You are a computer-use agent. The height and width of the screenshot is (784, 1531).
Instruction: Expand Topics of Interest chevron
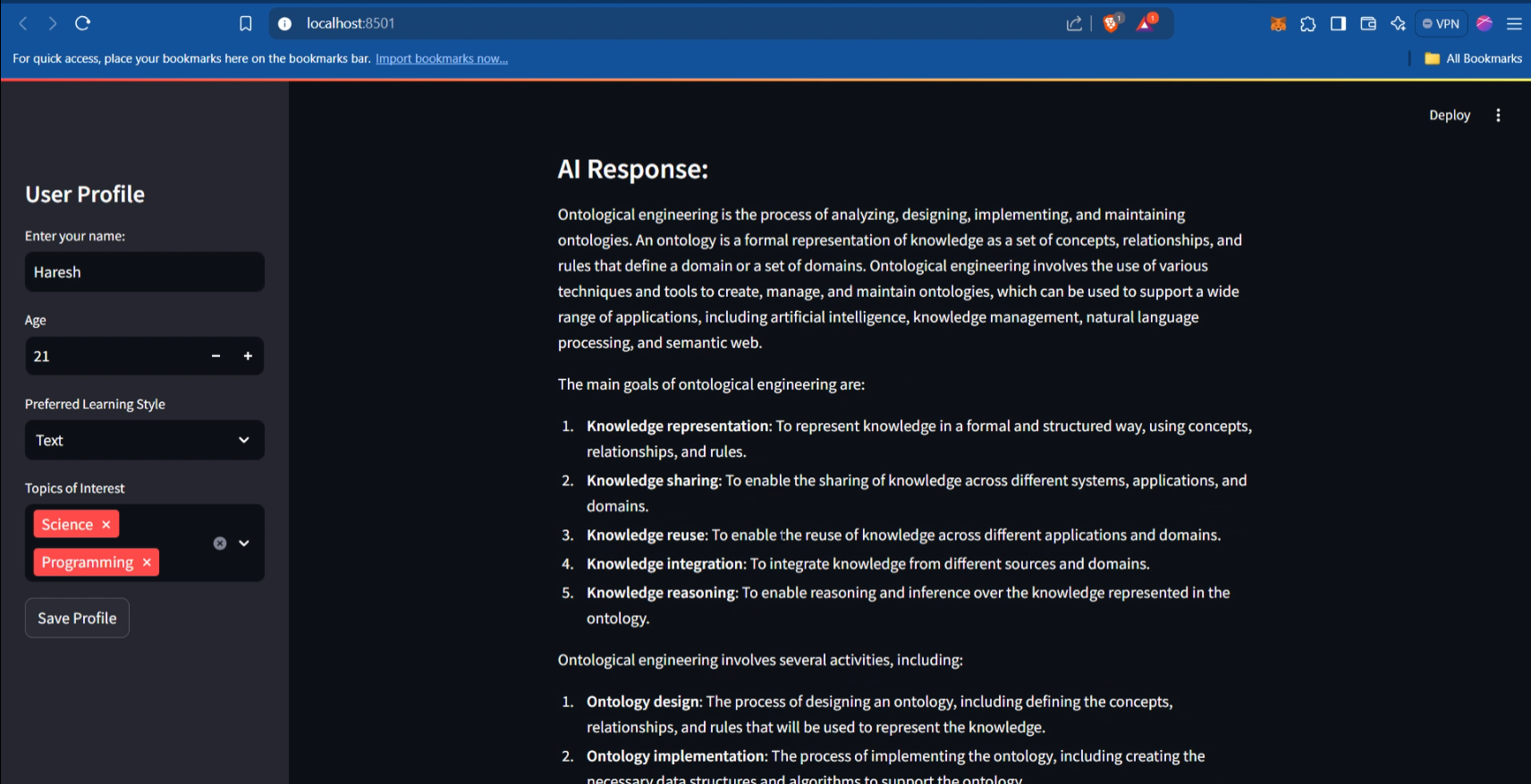244,544
